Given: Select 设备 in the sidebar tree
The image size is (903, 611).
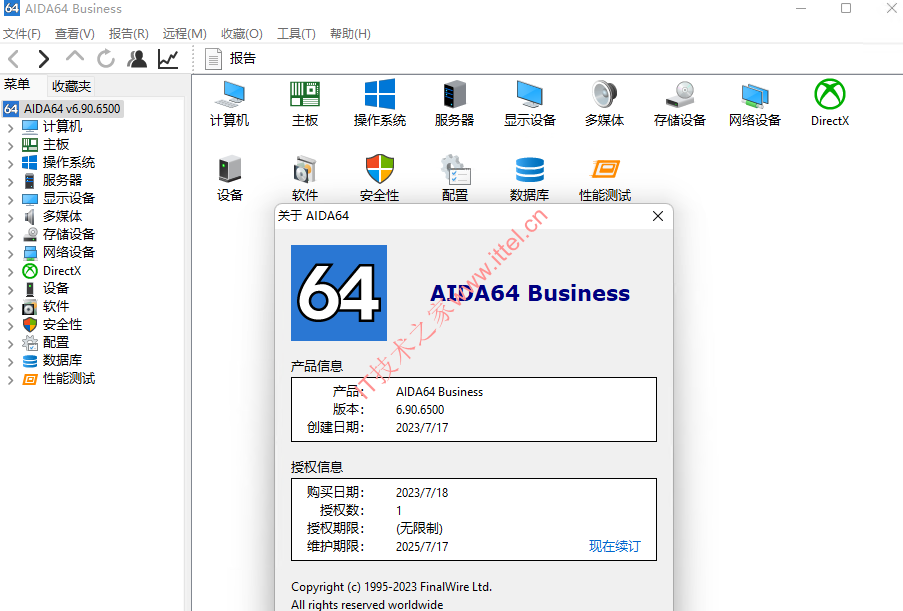Looking at the screenshot, I should (x=55, y=289).
